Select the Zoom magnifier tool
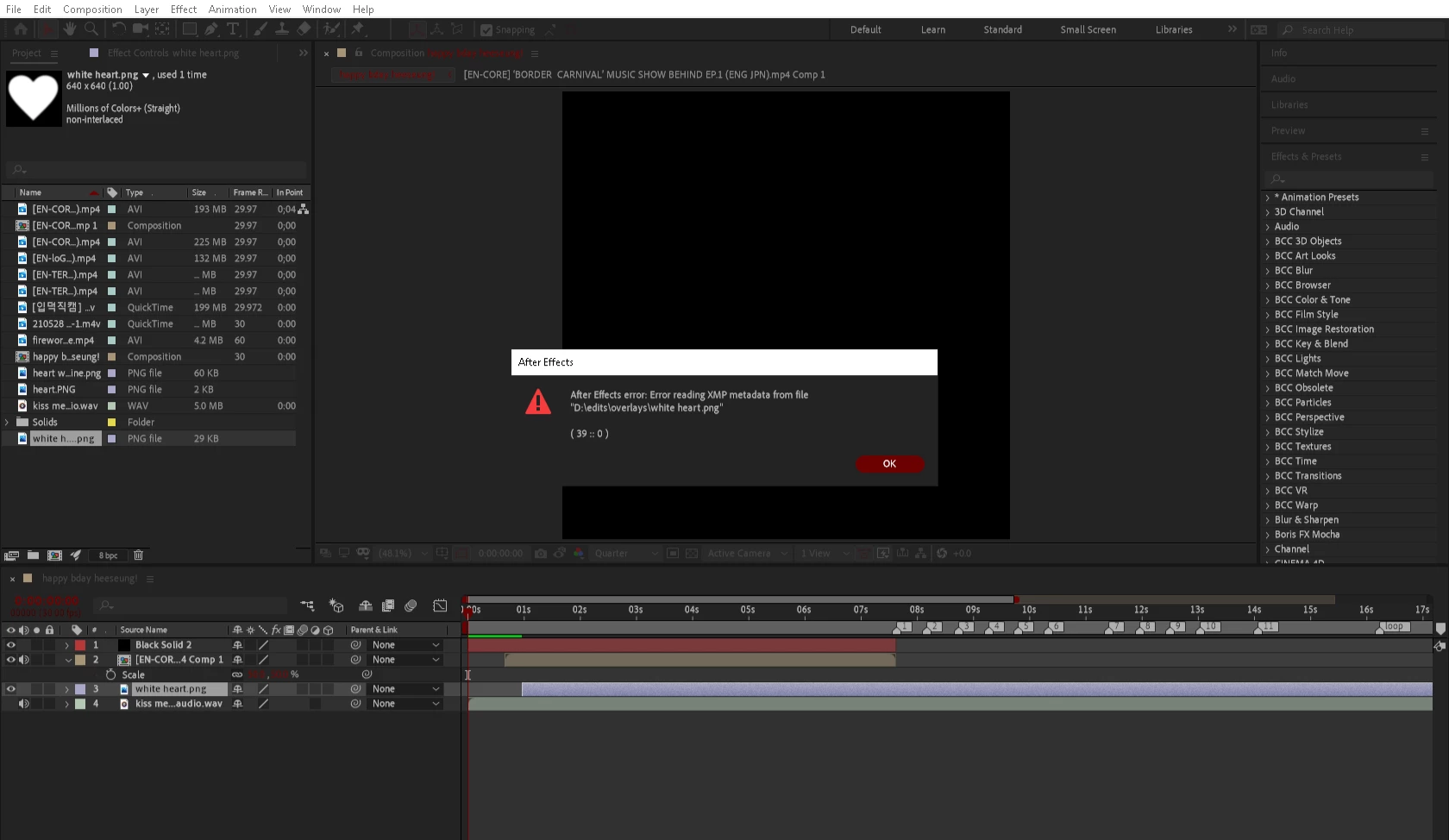1449x840 pixels. 91,29
